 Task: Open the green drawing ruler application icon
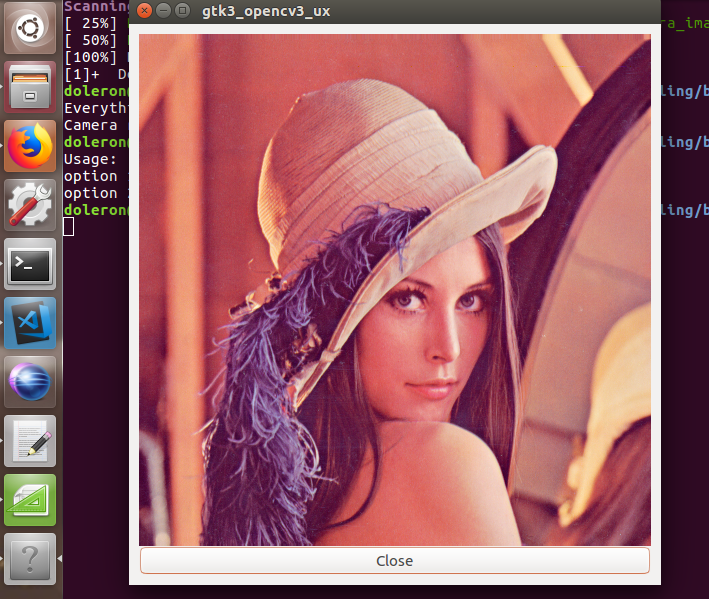point(30,500)
